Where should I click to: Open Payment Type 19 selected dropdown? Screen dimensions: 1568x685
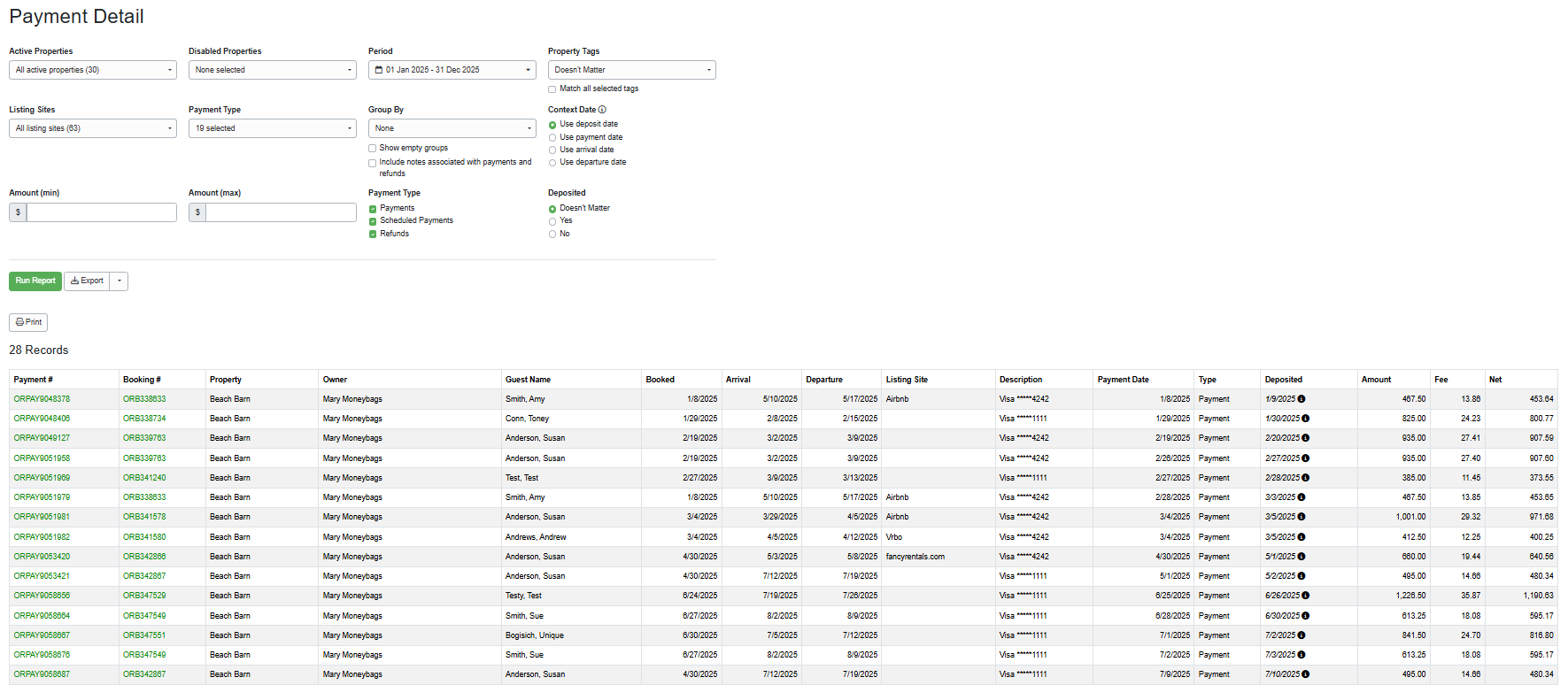(x=273, y=128)
